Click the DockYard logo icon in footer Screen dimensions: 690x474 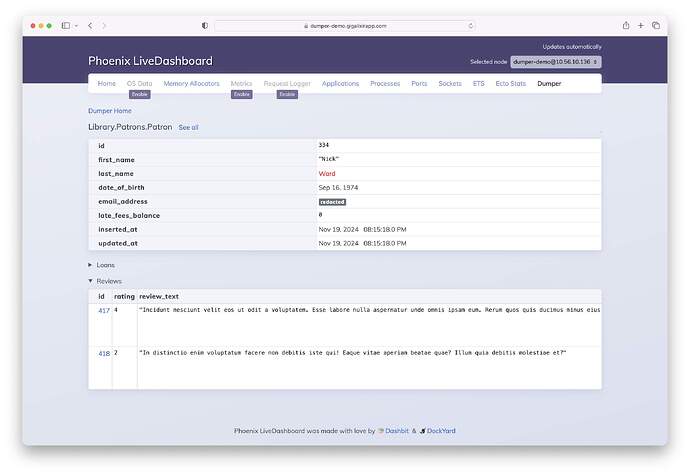point(422,431)
